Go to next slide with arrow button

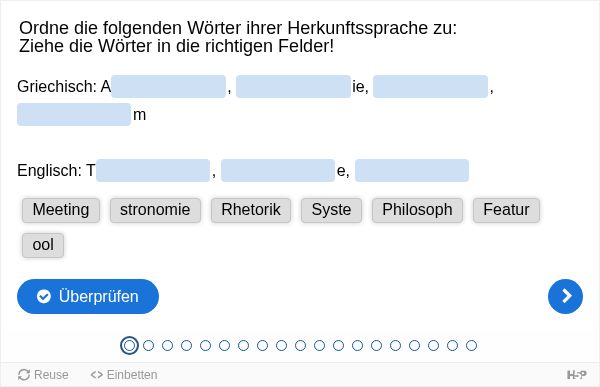coord(565,296)
